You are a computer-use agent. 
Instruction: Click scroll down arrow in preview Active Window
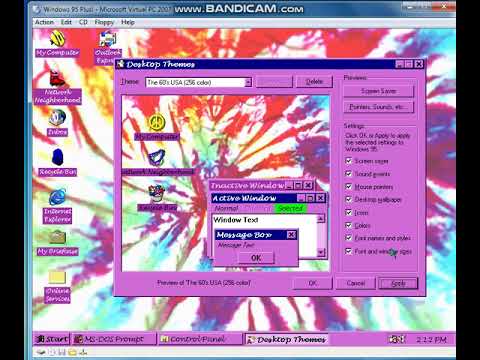[321, 252]
